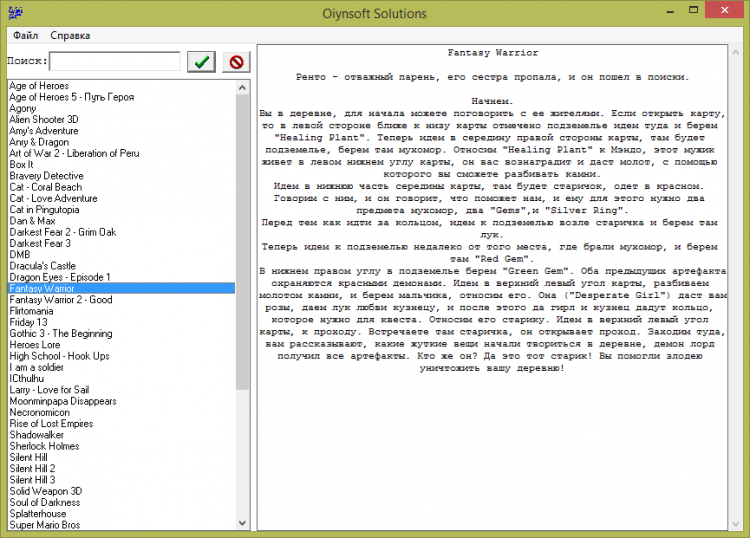Select "Silent Hill 3" entry

[121, 480]
